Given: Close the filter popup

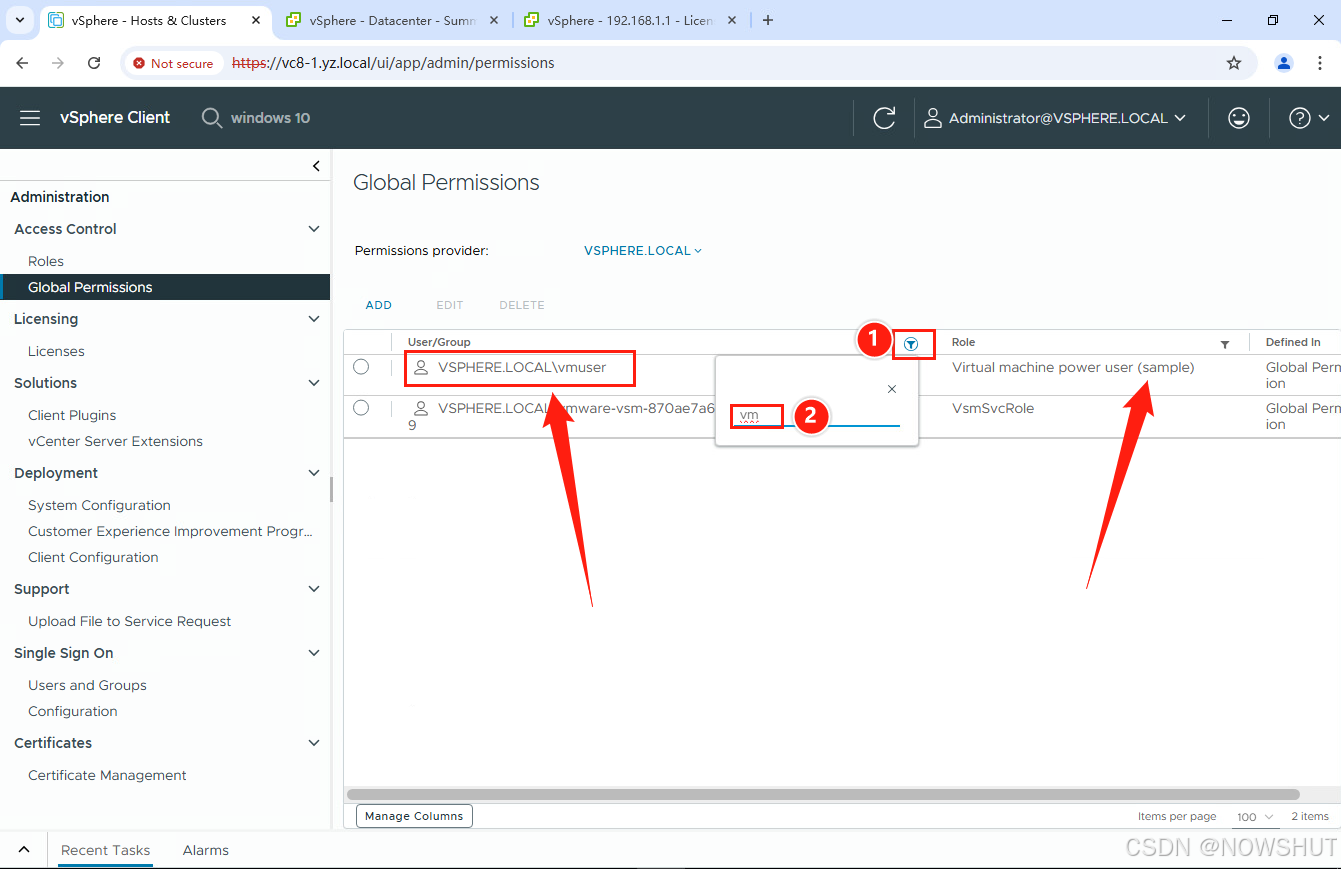Looking at the screenshot, I should (892, 389).
